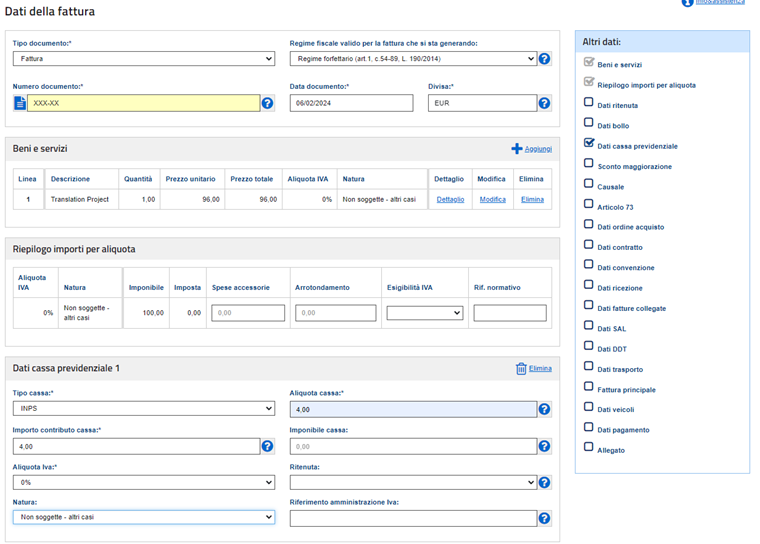
Task: Check the Dati SAL checkbox
Action: [x=588, y=325]
